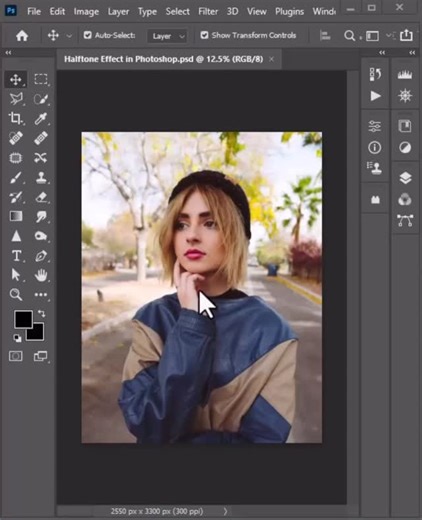Screen dimensions: 422x520
Task: Select the Eraser tool
Action: click(41, 197)
